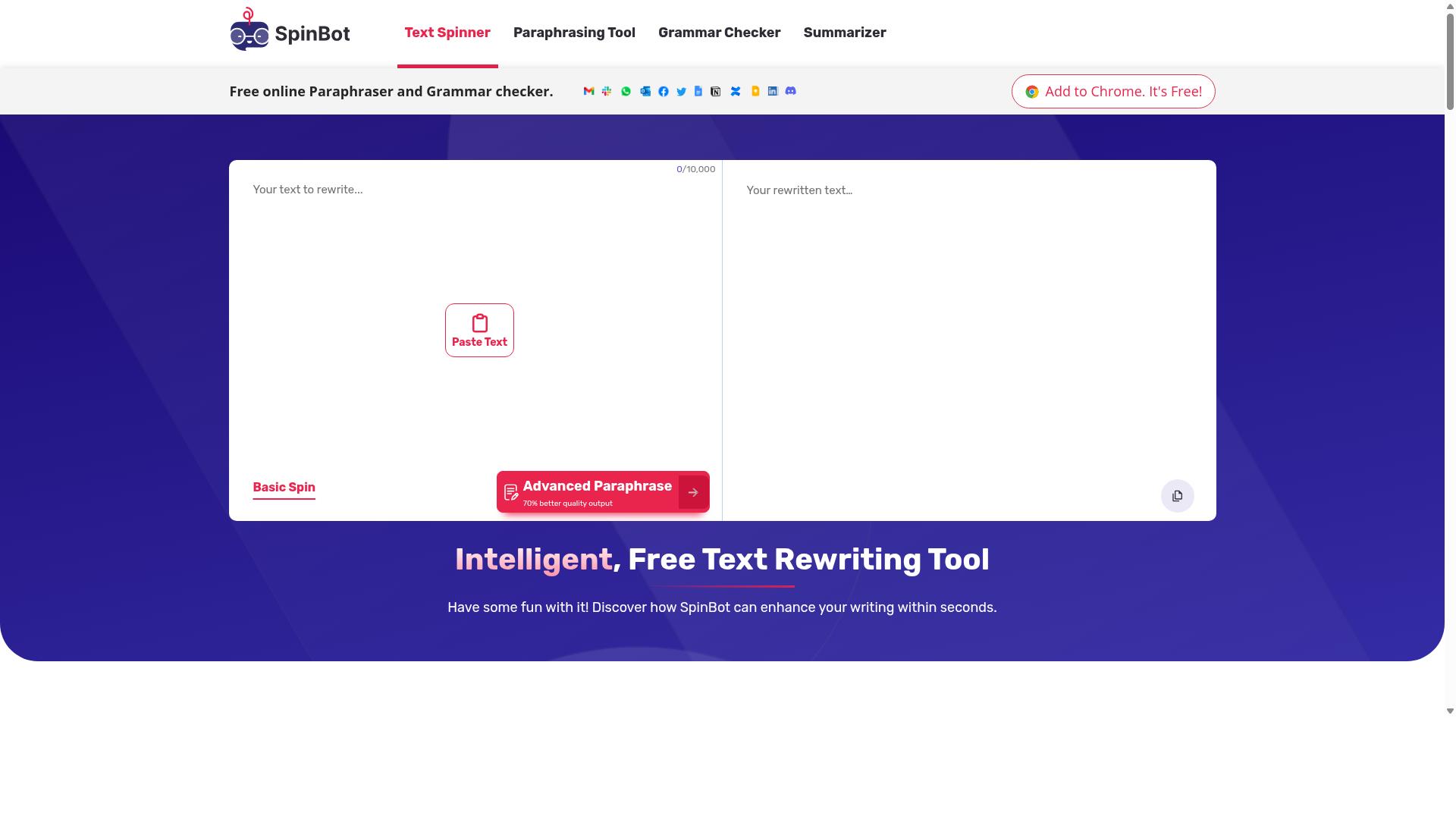Click the Notion icon
Viewport: 1456px width, 819px height.
[x=716, y=91]
